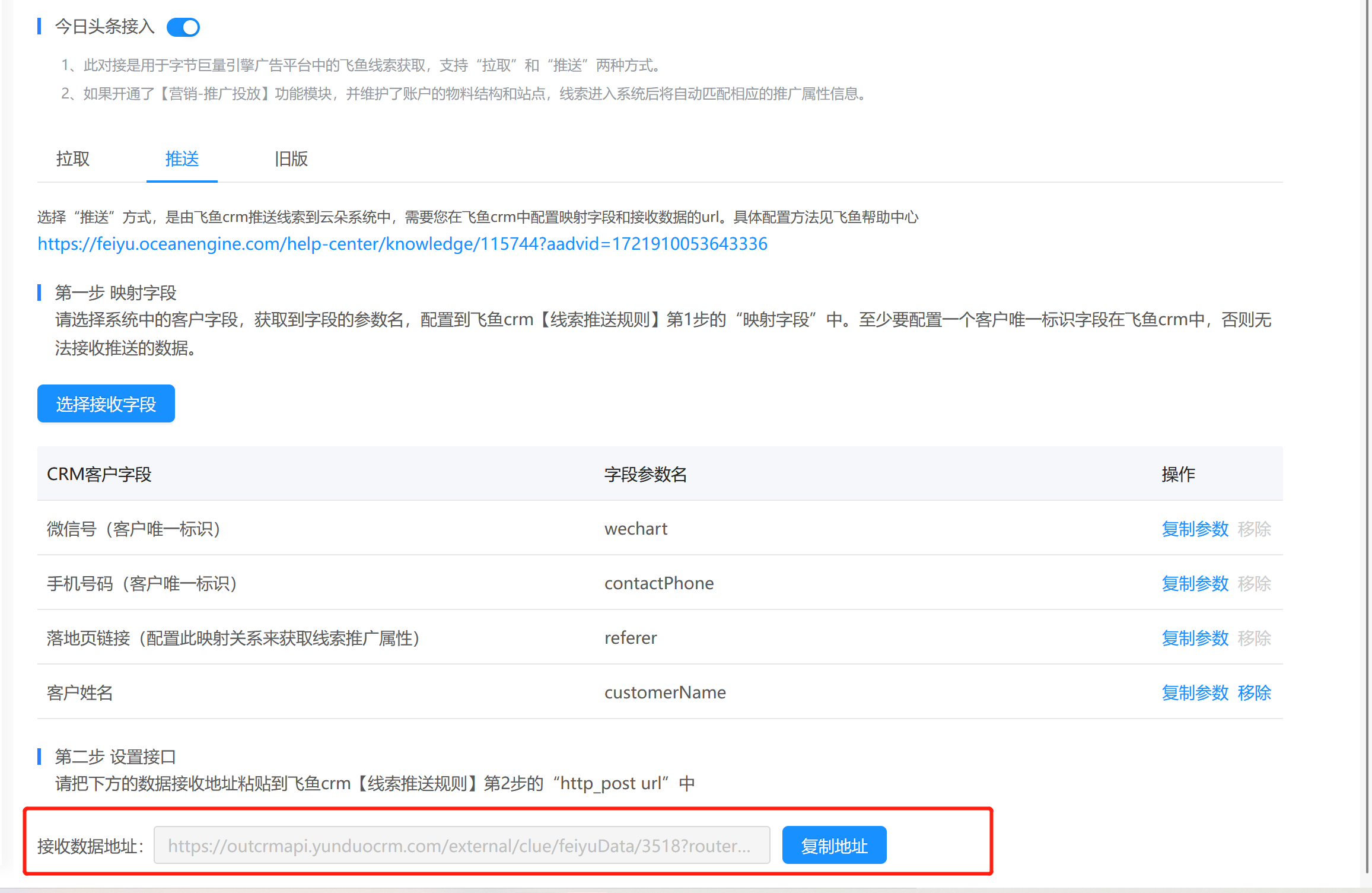
Task: Open the 旧版 tab
Action: (x=291, y=159)
